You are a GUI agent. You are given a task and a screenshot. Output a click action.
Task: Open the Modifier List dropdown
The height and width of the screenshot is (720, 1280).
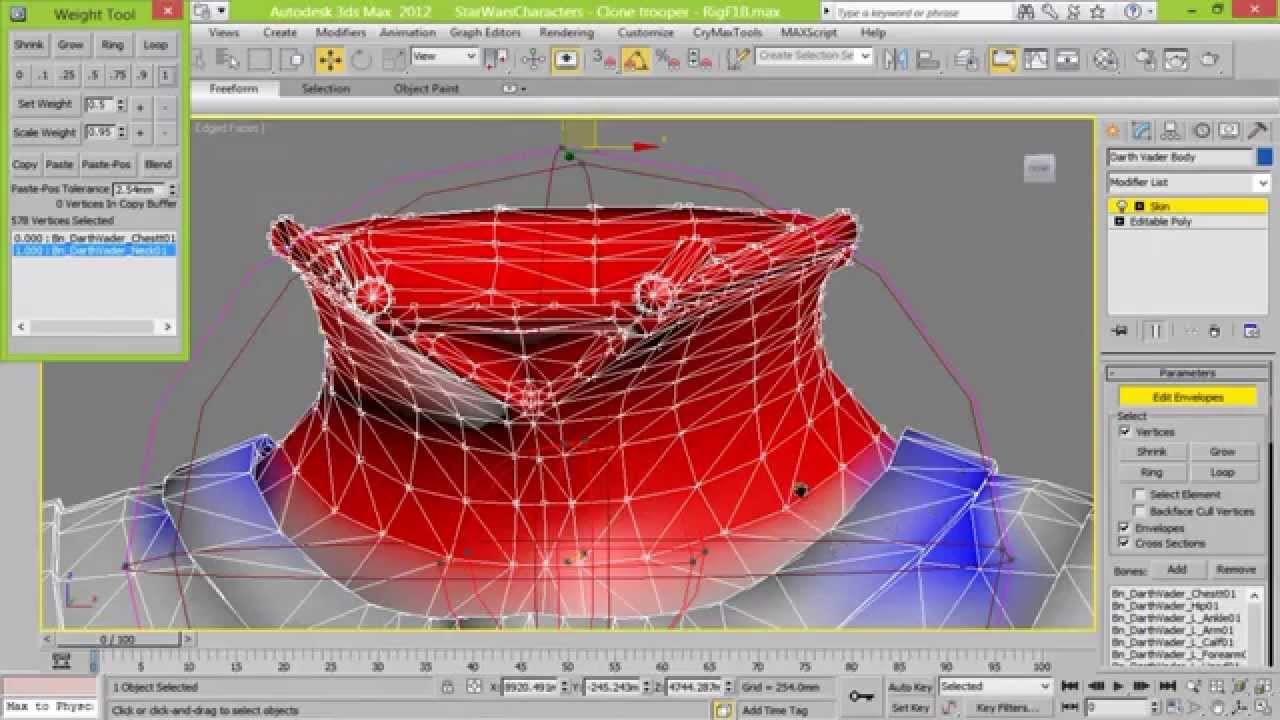1189,183
